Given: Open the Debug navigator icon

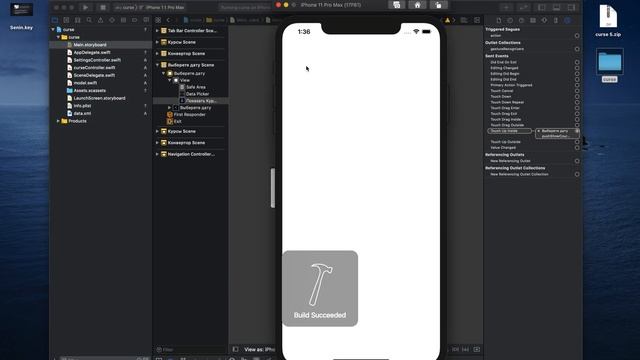Looking at the screenshot, I should [x=123, y=20].
